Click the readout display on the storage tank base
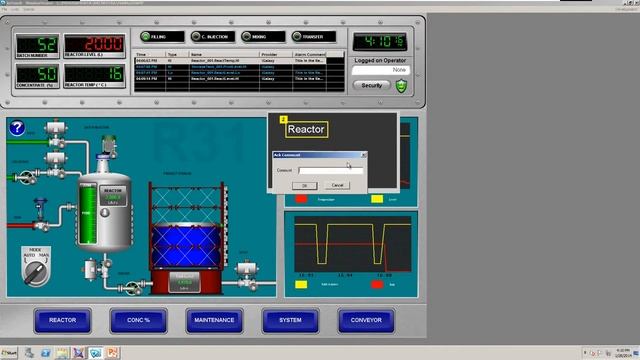 (x=184, y=282)
